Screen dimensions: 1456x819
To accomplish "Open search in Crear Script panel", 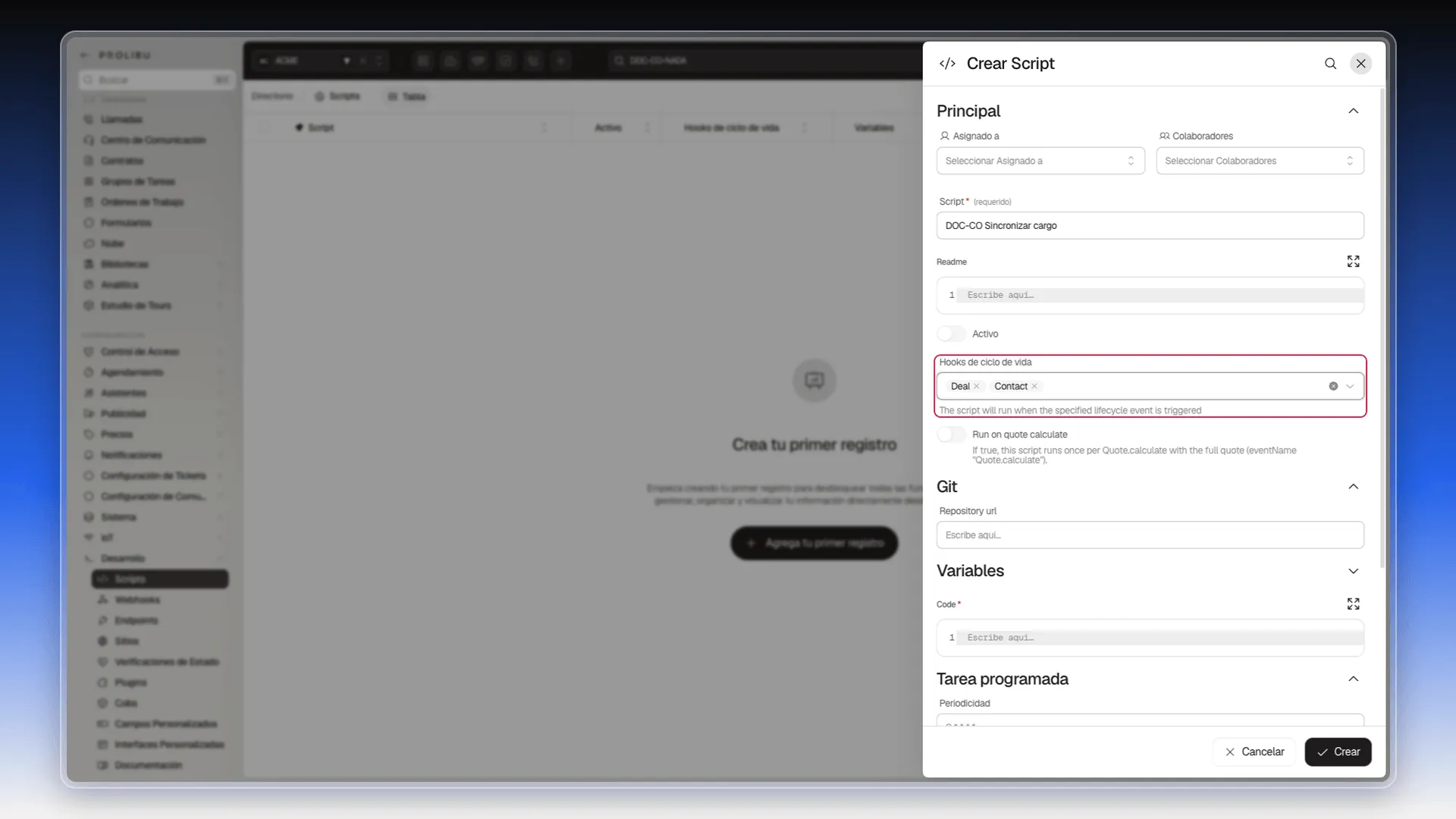I will [x=1330, y=64].
